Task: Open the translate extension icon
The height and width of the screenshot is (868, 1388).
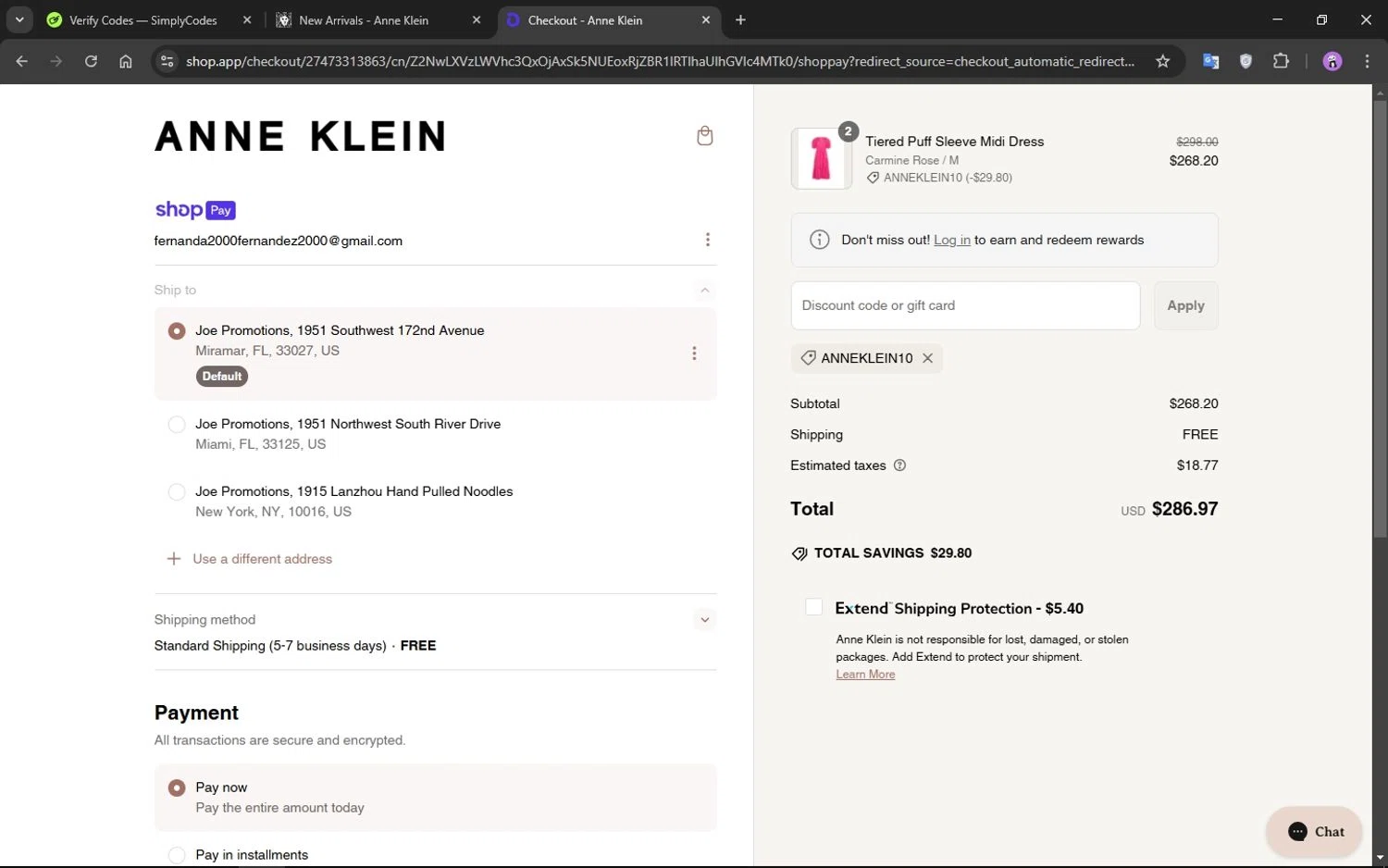Action: (x=1210, y=61)
